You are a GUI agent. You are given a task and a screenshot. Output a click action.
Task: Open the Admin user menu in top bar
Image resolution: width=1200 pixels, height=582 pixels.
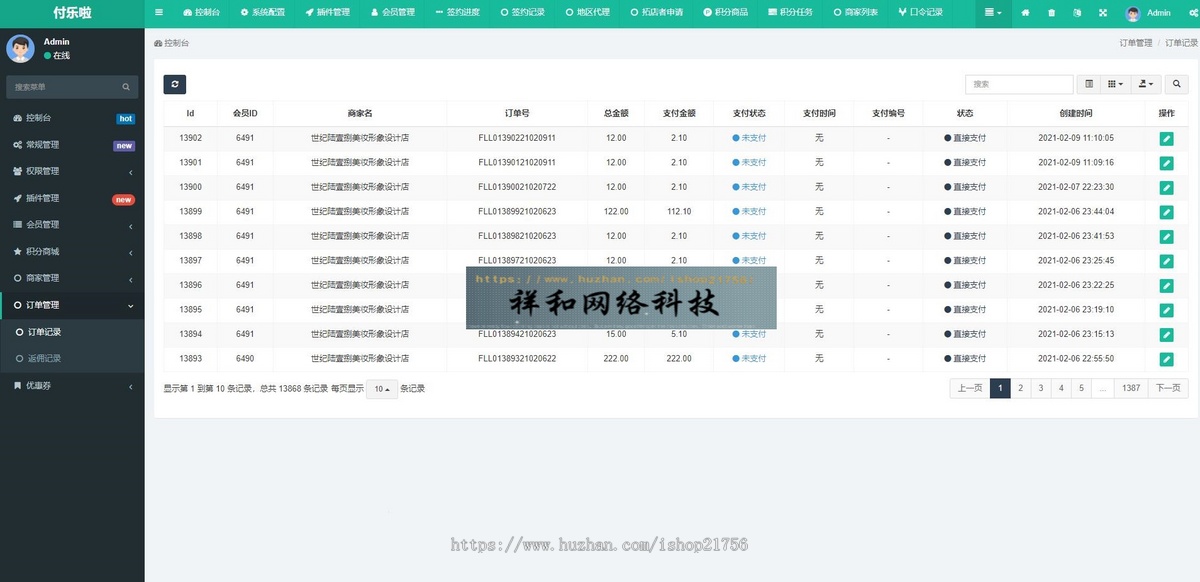1148,13
